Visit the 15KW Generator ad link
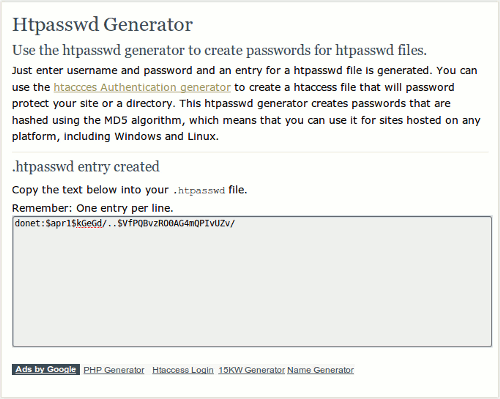This screenshot has height=399, width=500. (252, 370)
